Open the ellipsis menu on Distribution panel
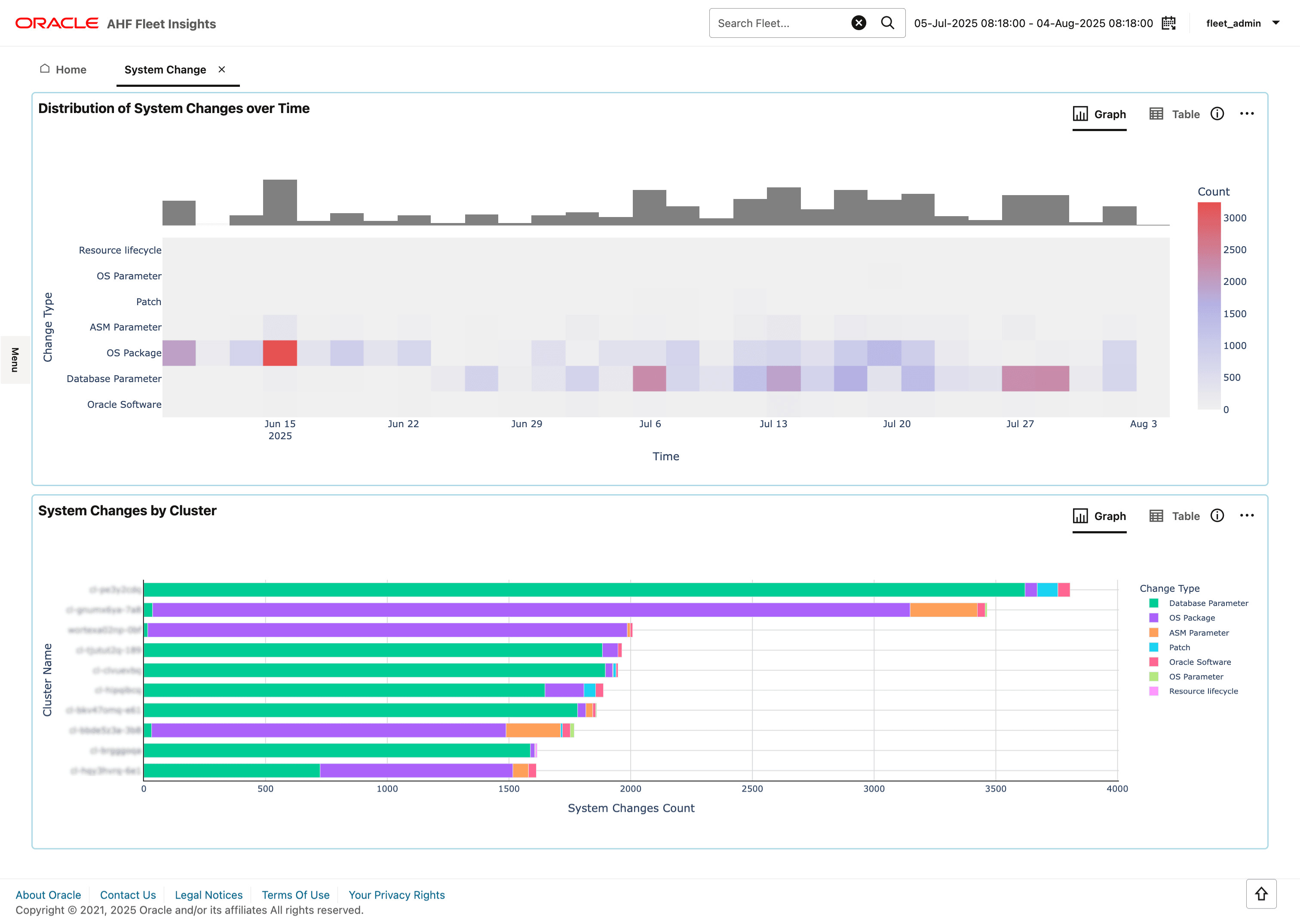This screenshot has width=1300, height=924. pos(1247,113)
